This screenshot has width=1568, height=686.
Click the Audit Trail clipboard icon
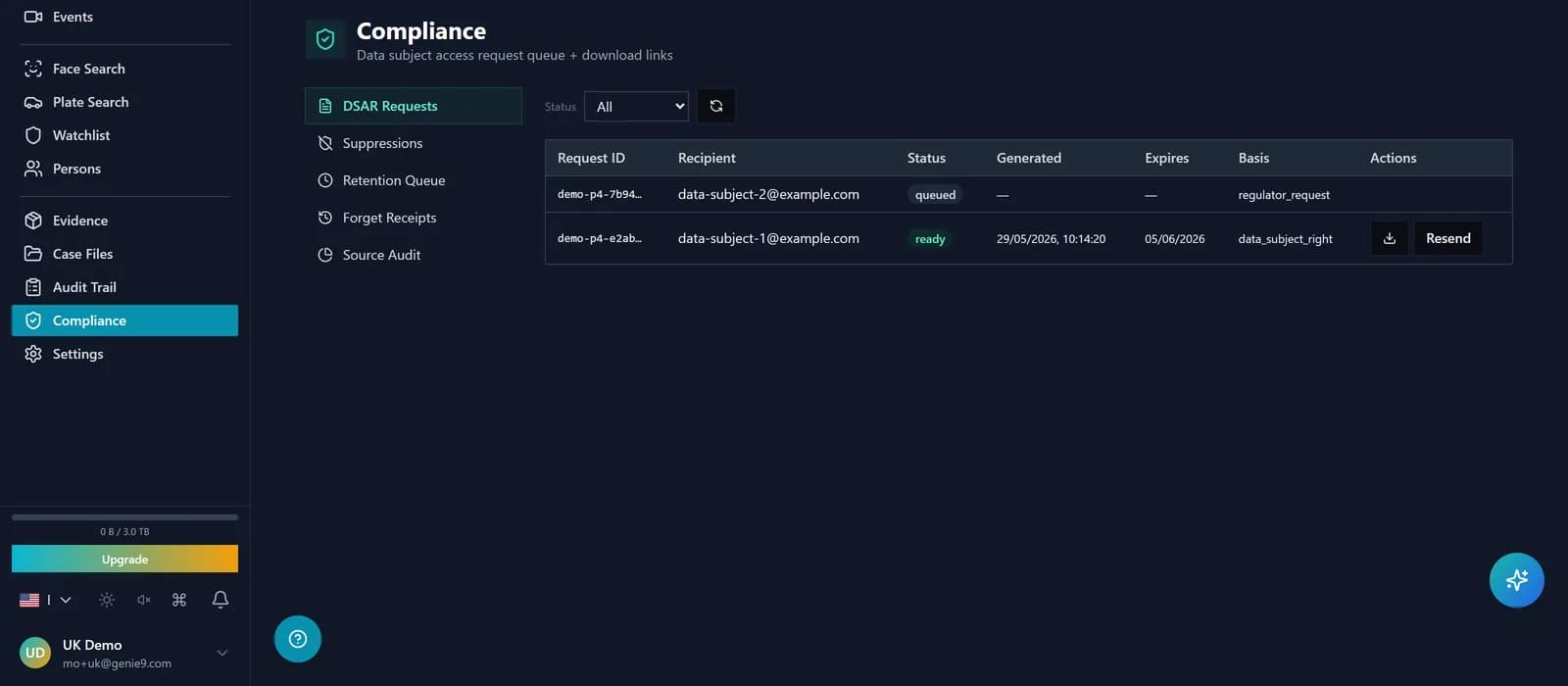[x=33, y=287]
